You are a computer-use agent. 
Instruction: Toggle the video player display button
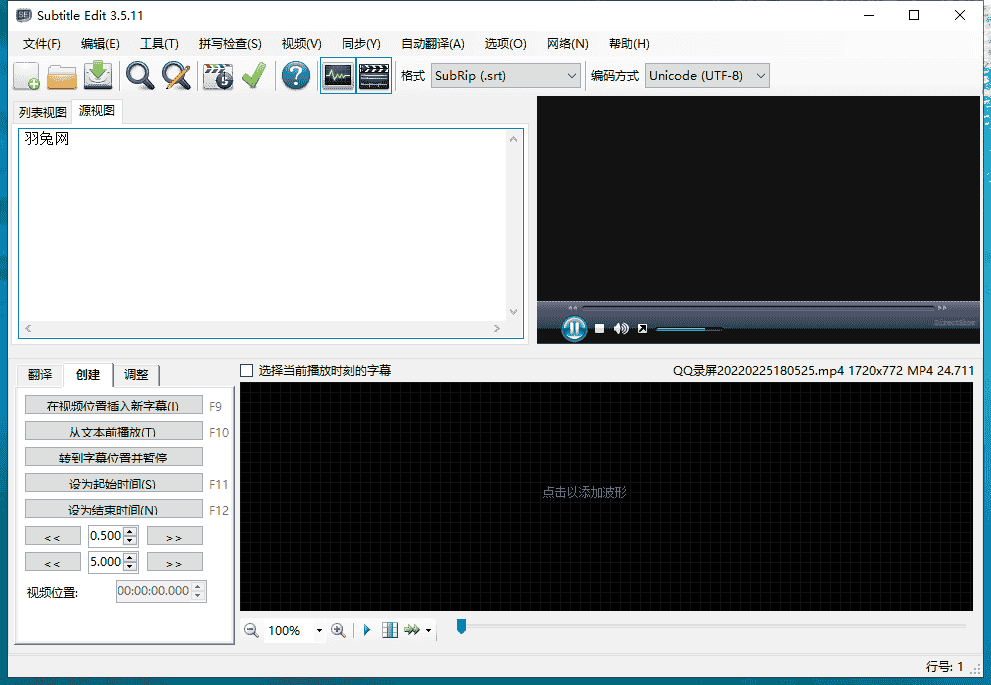pos(374,76)
